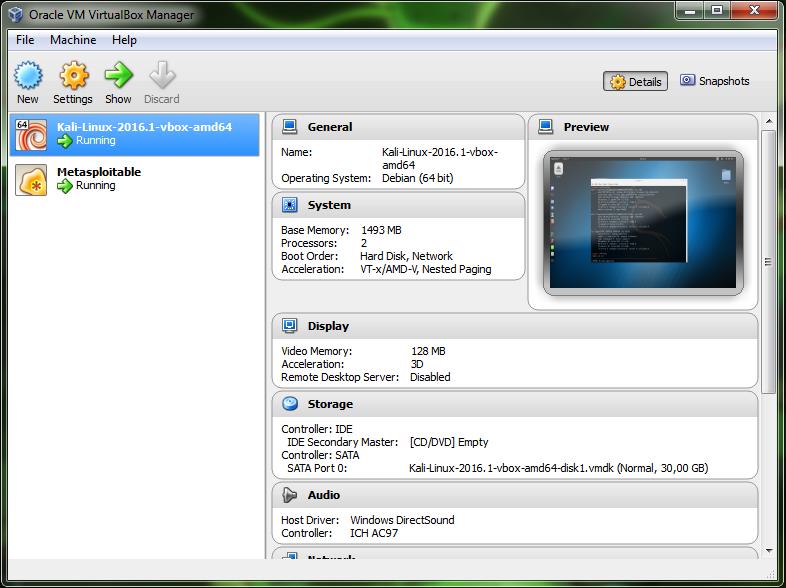This screenshot has height=588, width=786.
Task: Click the Discard toolbar icon
Action: click(x=162, y=75)
